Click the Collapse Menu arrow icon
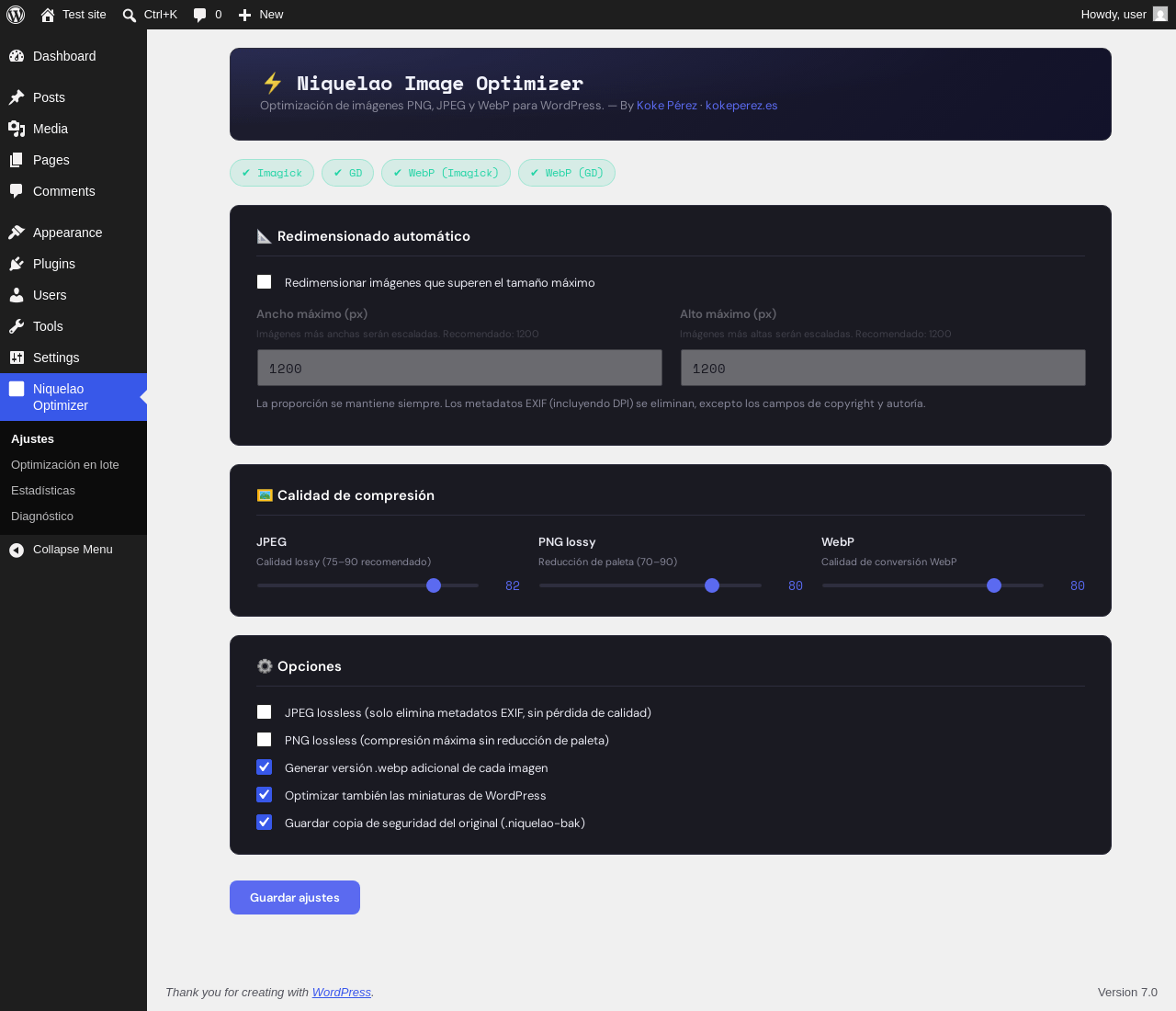 coord(17,550)
